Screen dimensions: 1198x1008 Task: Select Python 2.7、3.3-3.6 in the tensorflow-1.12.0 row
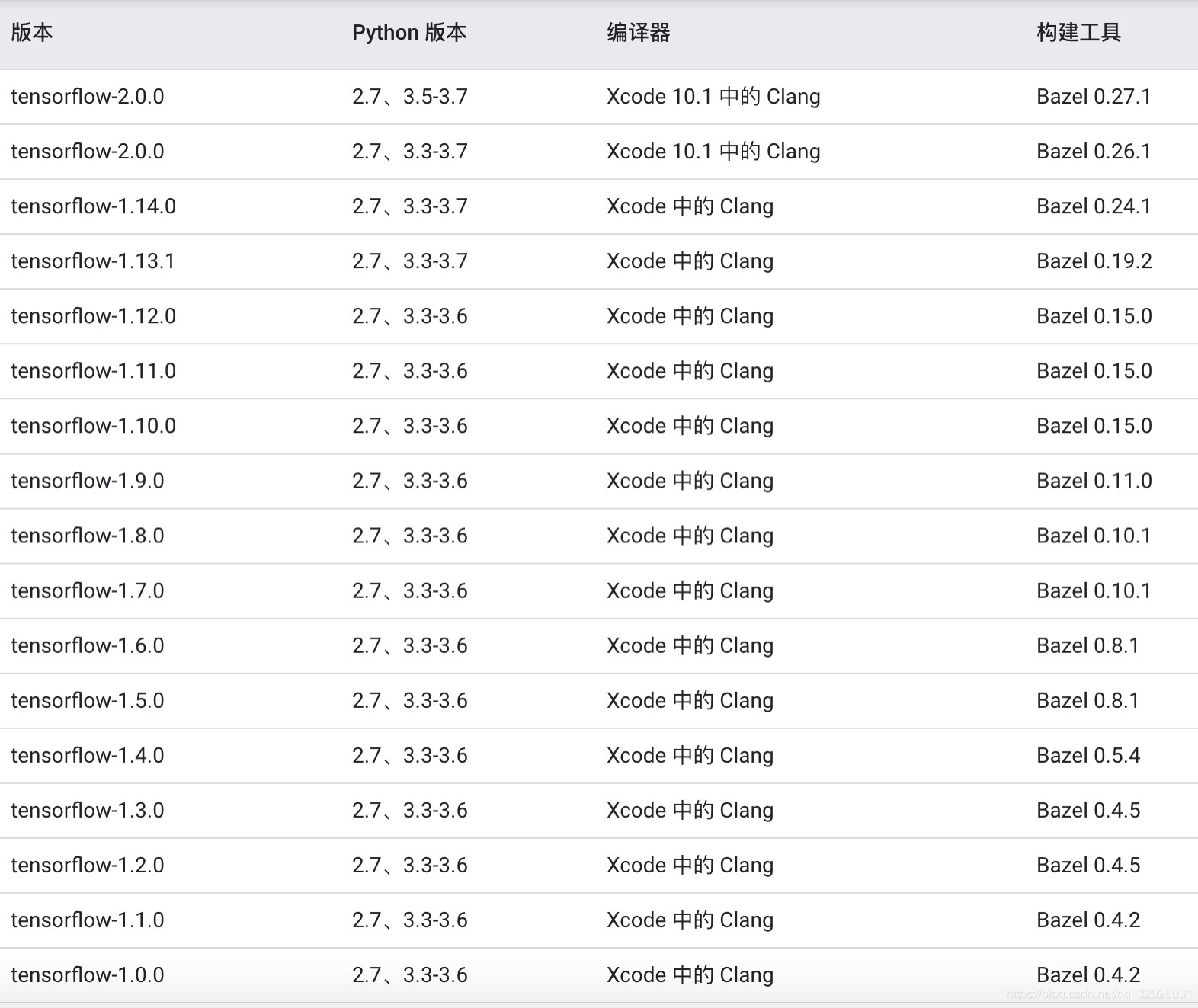pyautogui.click(x=410, y=316)
